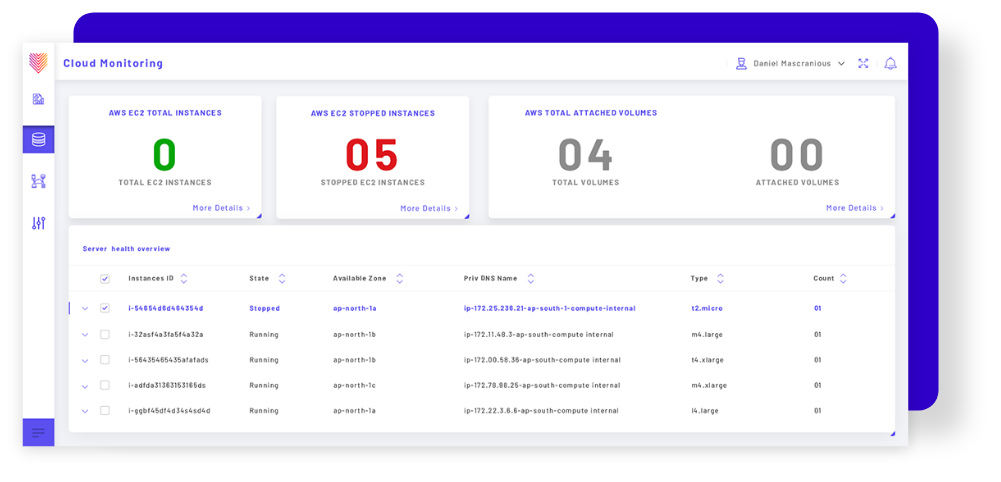Viewport: 1001px width, 482px height.
Task: Click the Server health overview heading
Action: point(126,249)
